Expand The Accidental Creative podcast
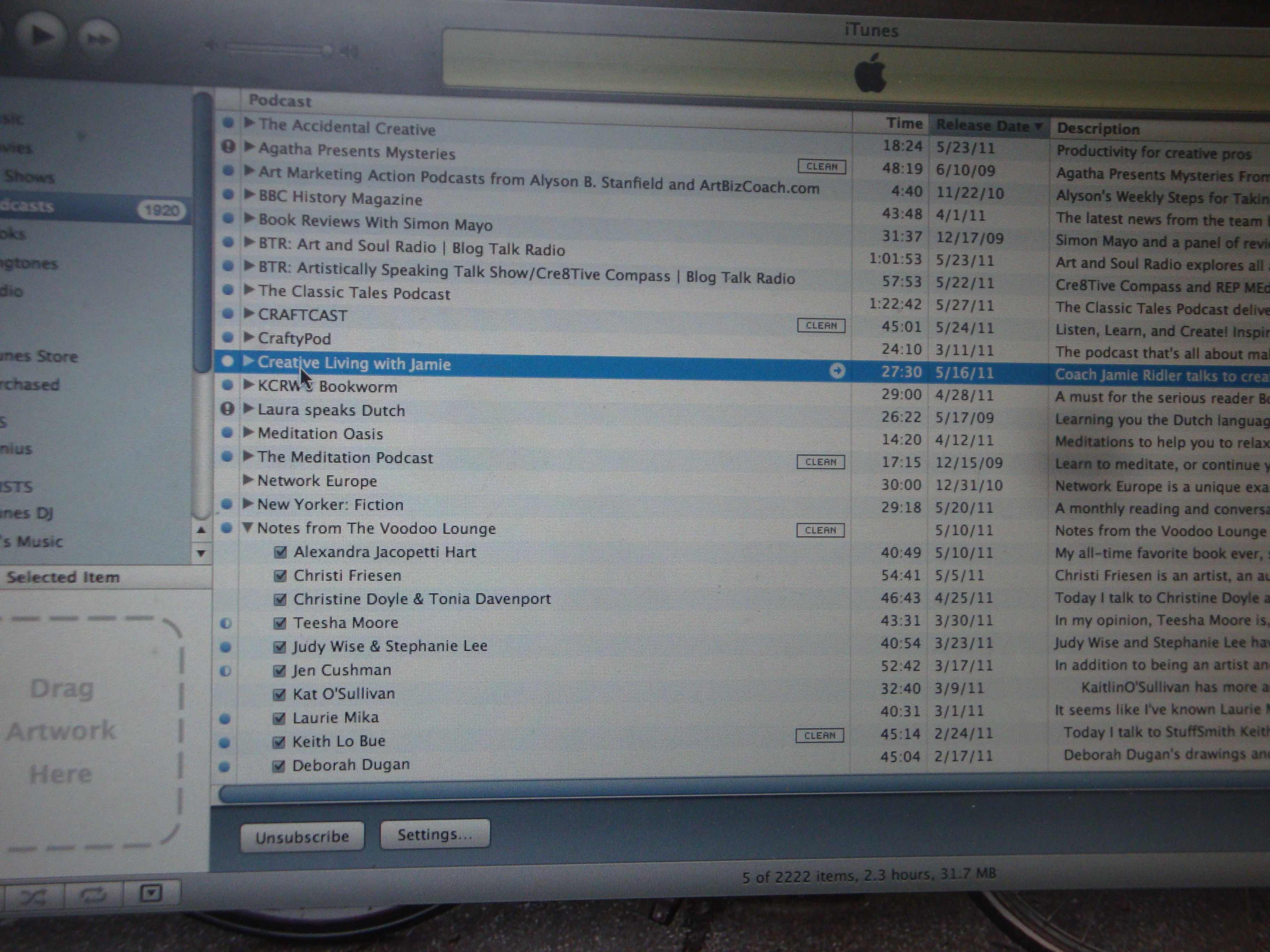Viewport: 1270px width, 952px height. pos(249,122)
